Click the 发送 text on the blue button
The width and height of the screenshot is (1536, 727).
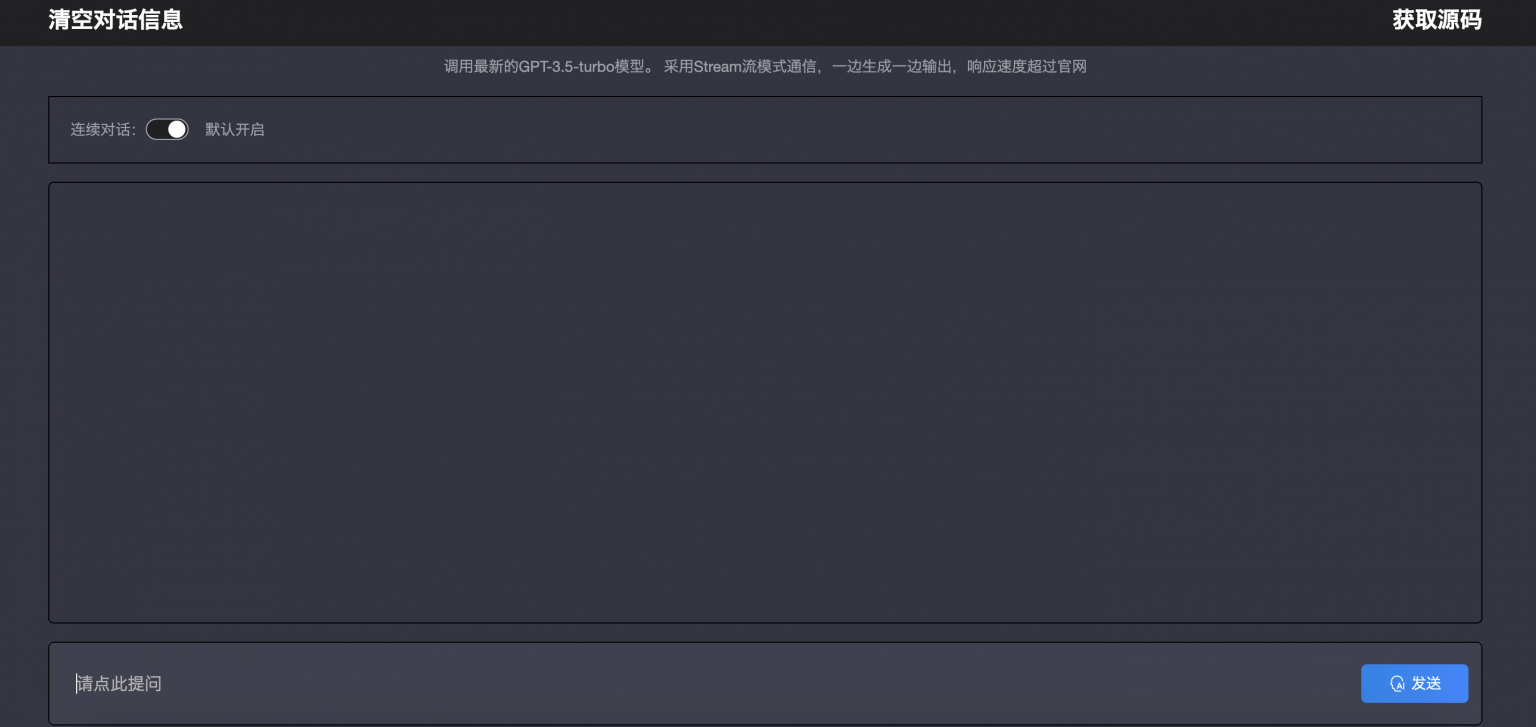(1426, 684)
